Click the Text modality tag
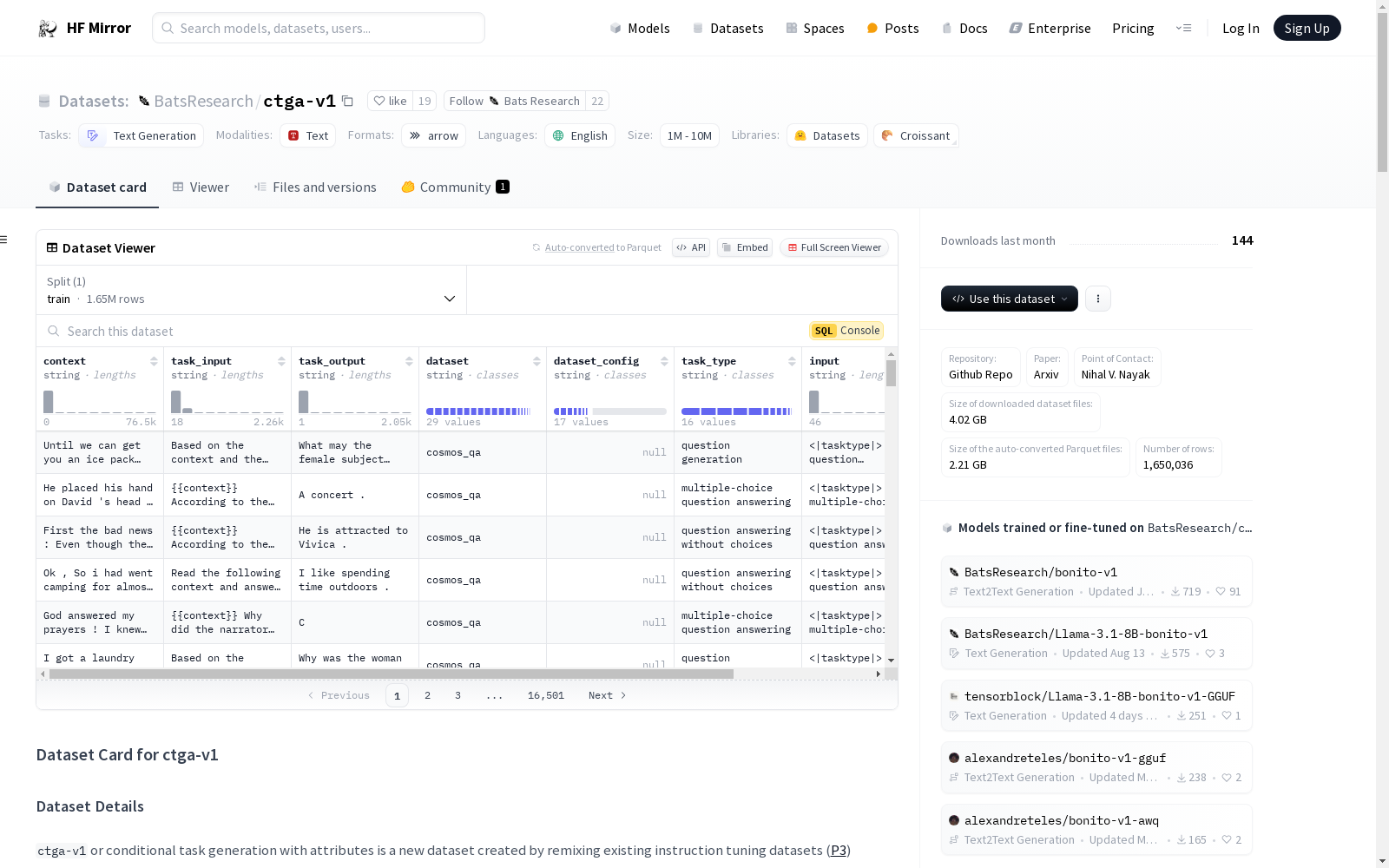The width and height of the screenshot is (1389, 868). click(308, 135)
